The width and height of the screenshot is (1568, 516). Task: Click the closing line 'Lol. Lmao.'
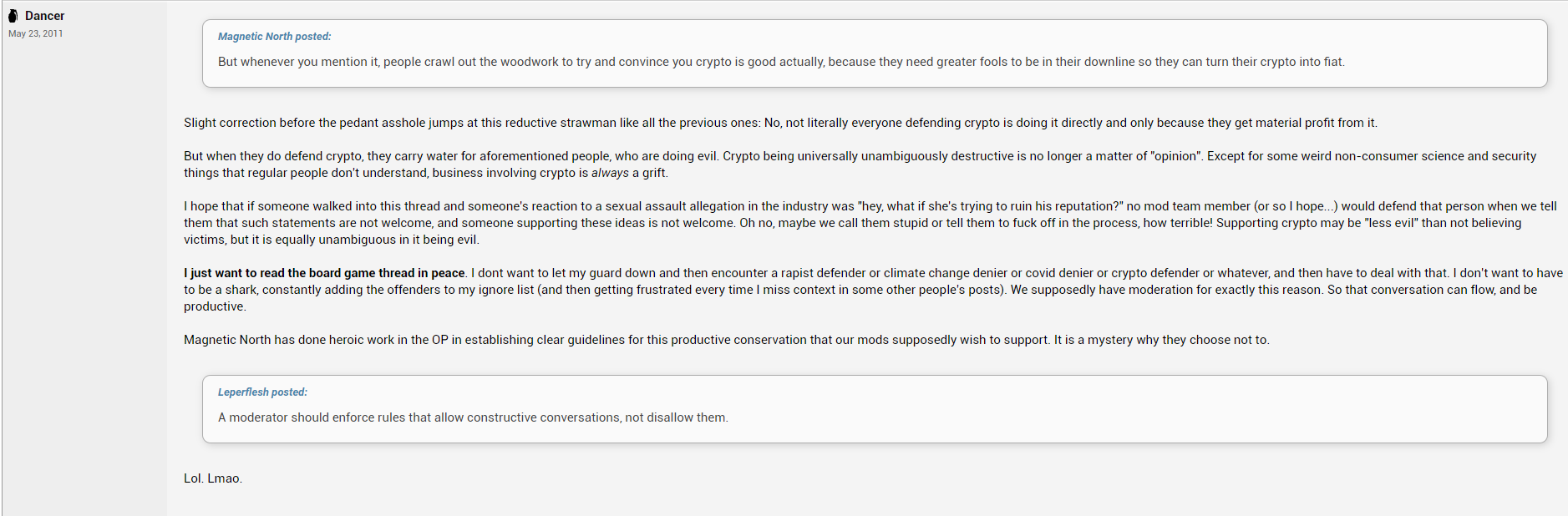tap(213, 478)
